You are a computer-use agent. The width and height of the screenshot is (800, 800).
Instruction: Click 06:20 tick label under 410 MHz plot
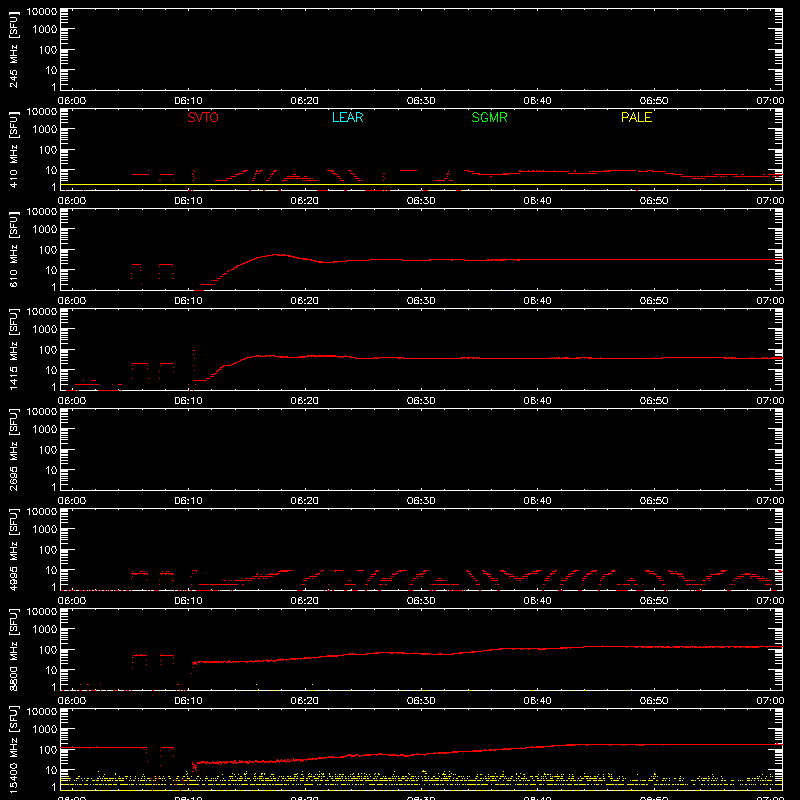click(x=305, y=201)
